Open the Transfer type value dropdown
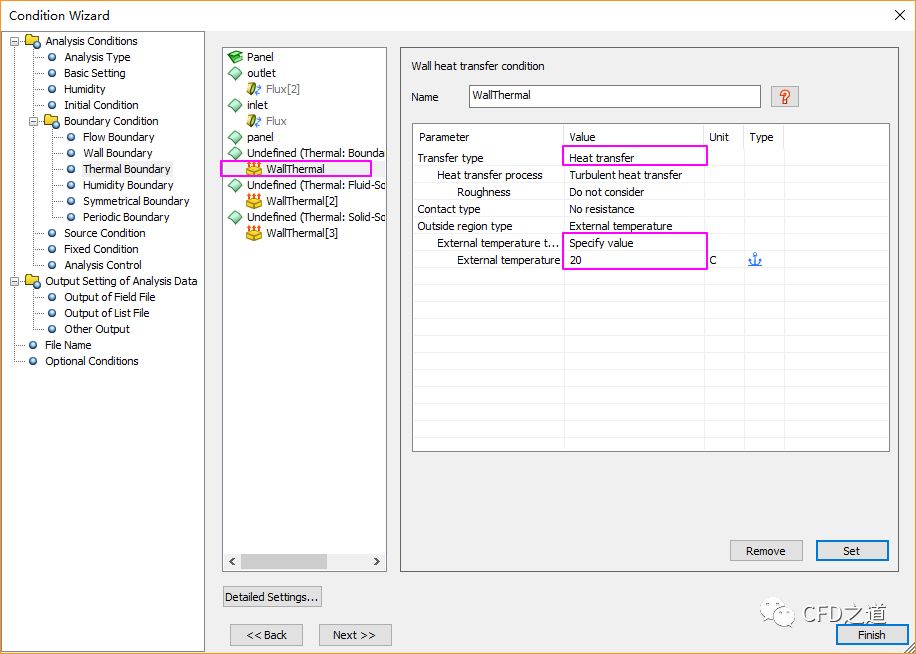Image resolution: width=916 pixels, height=654 pixels. pyautogui.click(x=634, y=157)
